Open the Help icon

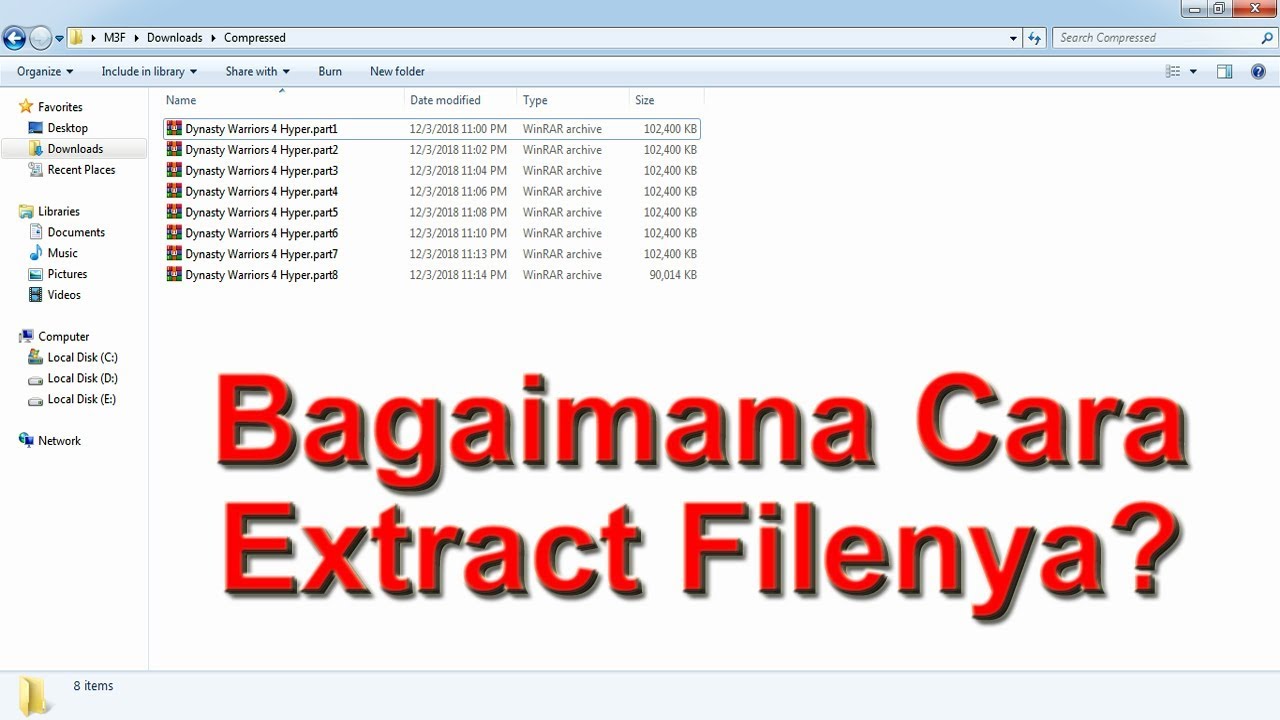(x=1258, y=71)
